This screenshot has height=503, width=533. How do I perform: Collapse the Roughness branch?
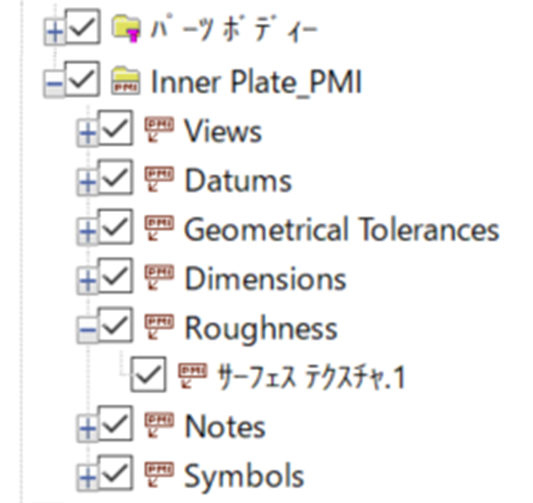[88, 329]
